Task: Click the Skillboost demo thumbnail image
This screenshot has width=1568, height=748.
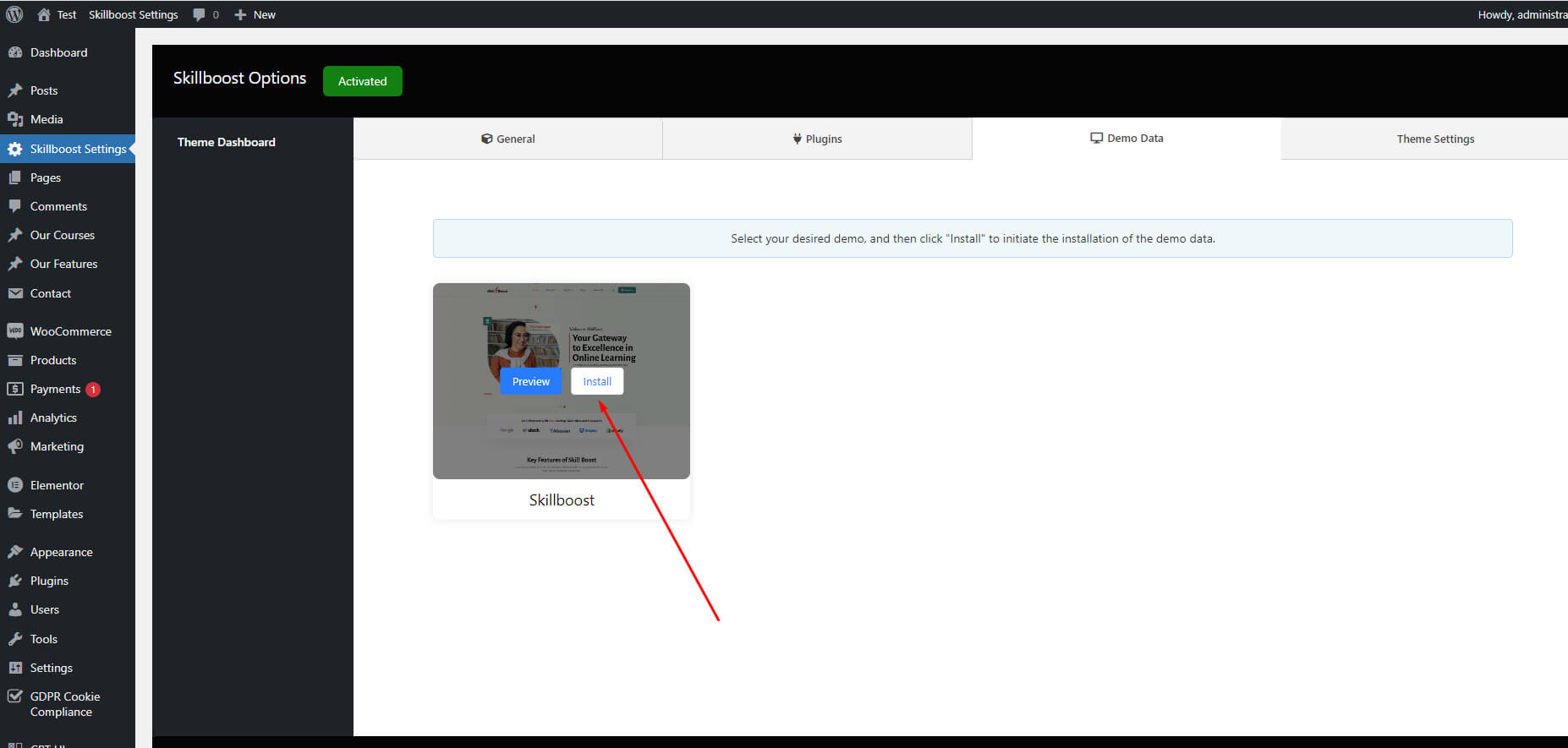Action: 562,381
